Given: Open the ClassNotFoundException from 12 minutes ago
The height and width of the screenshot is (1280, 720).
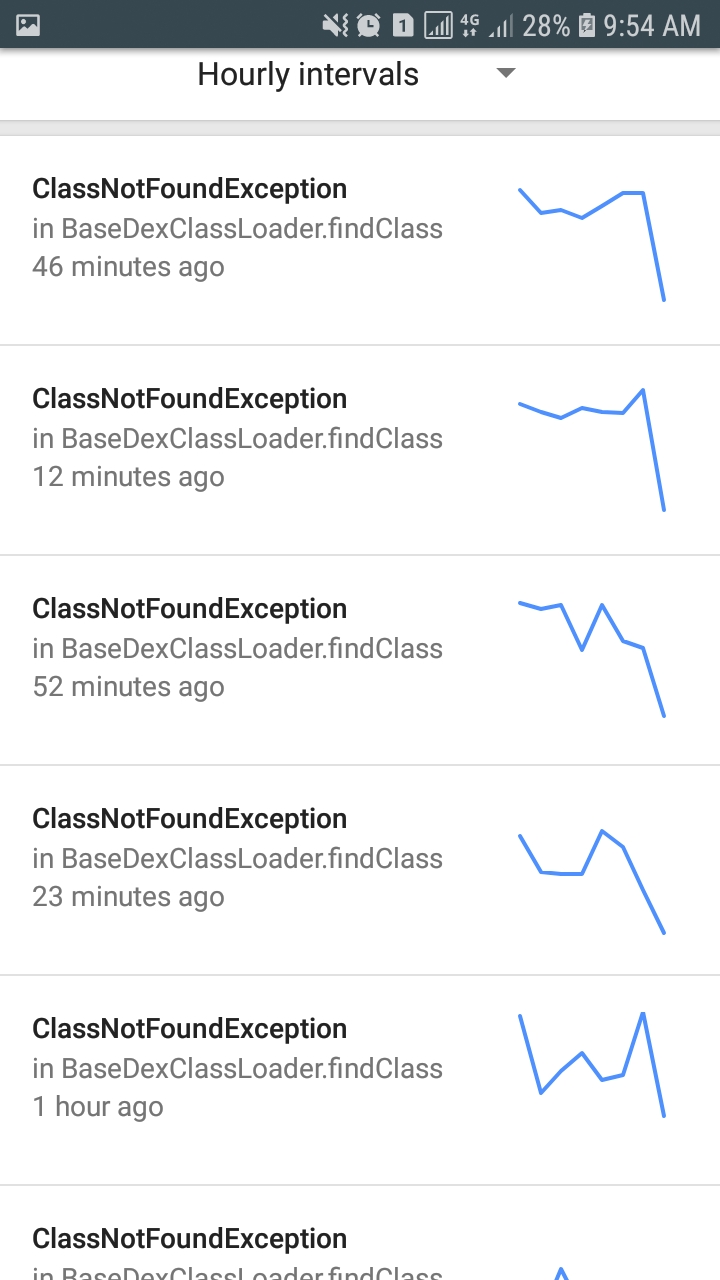Looking at the screenshot, I should 237,439.
